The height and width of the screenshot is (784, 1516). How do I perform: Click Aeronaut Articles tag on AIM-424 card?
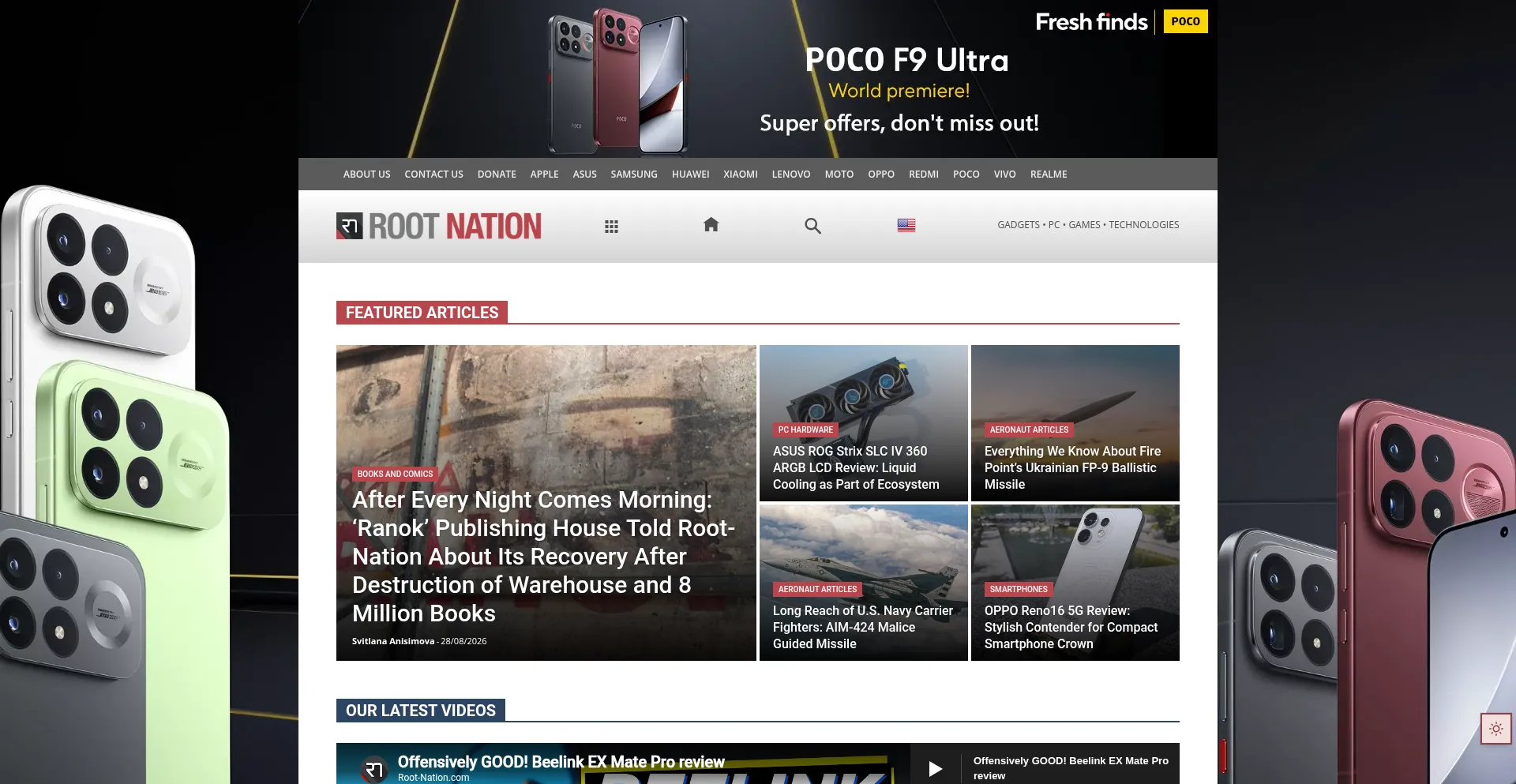(x=817, y=589)
